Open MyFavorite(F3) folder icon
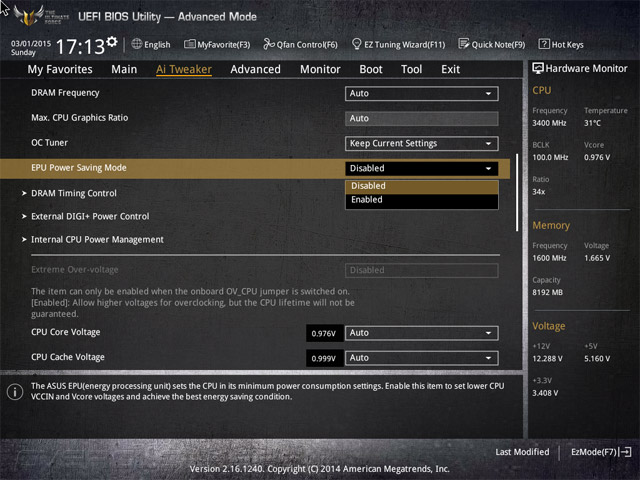Viewport: 640px width, 480px height. point(189,44)
